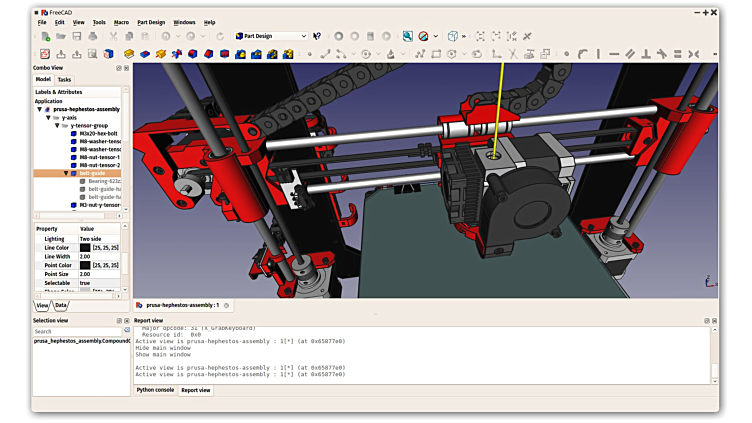Click the New document icon
The height and width of the screenshot is (423, 752).
coord(45,36)
